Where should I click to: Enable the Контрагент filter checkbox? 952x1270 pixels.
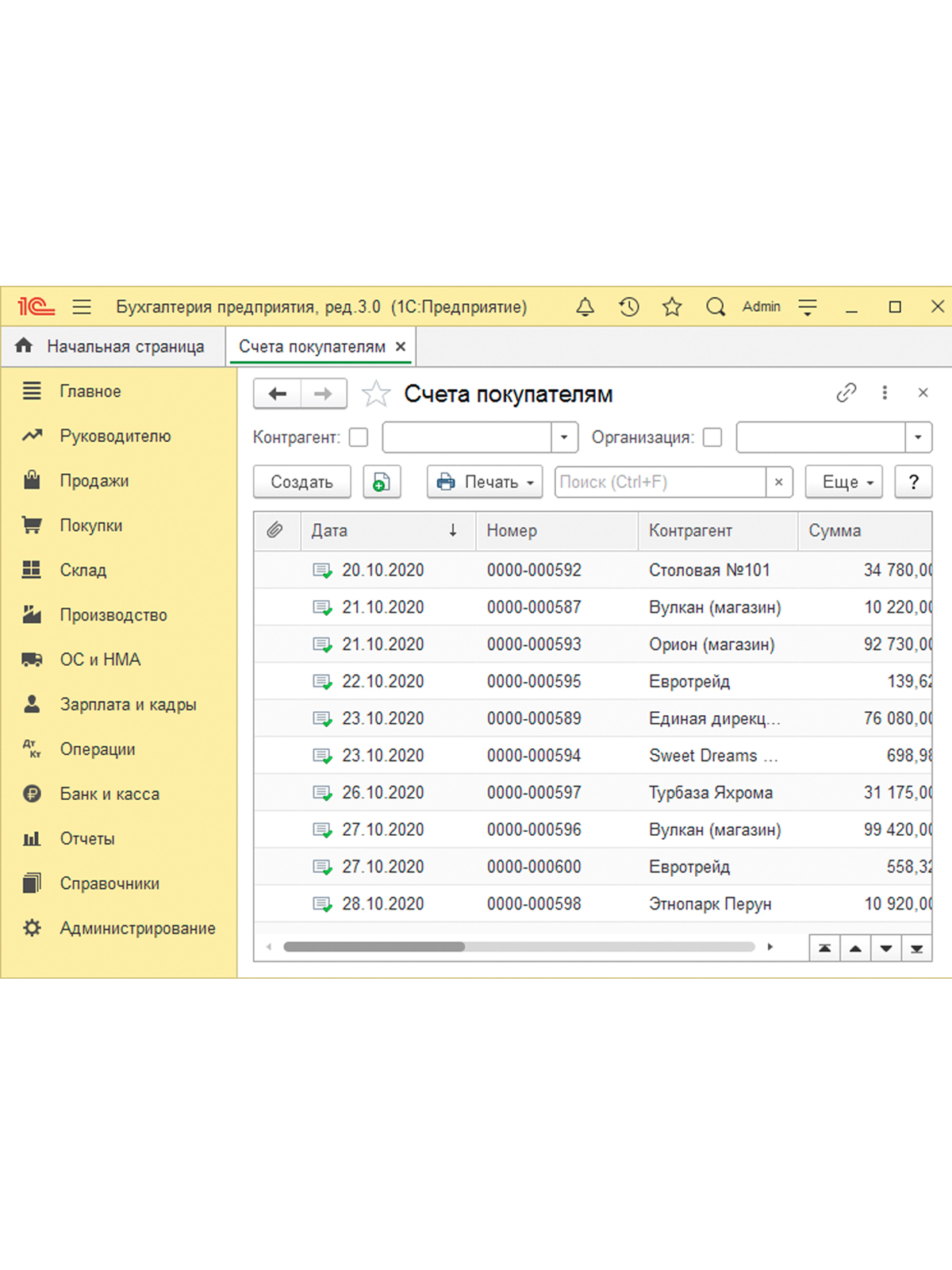[359, 437]
